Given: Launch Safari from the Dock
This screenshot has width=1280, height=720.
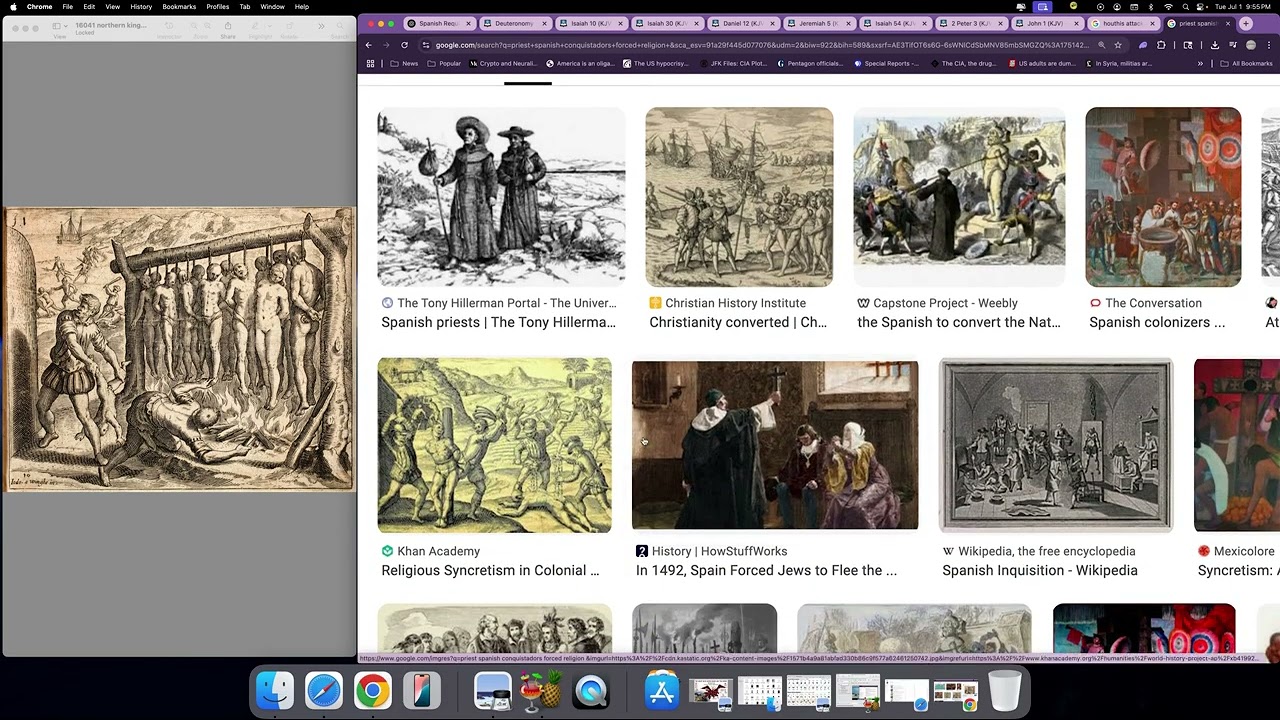Looking at the screenshot, I should 324,691.
